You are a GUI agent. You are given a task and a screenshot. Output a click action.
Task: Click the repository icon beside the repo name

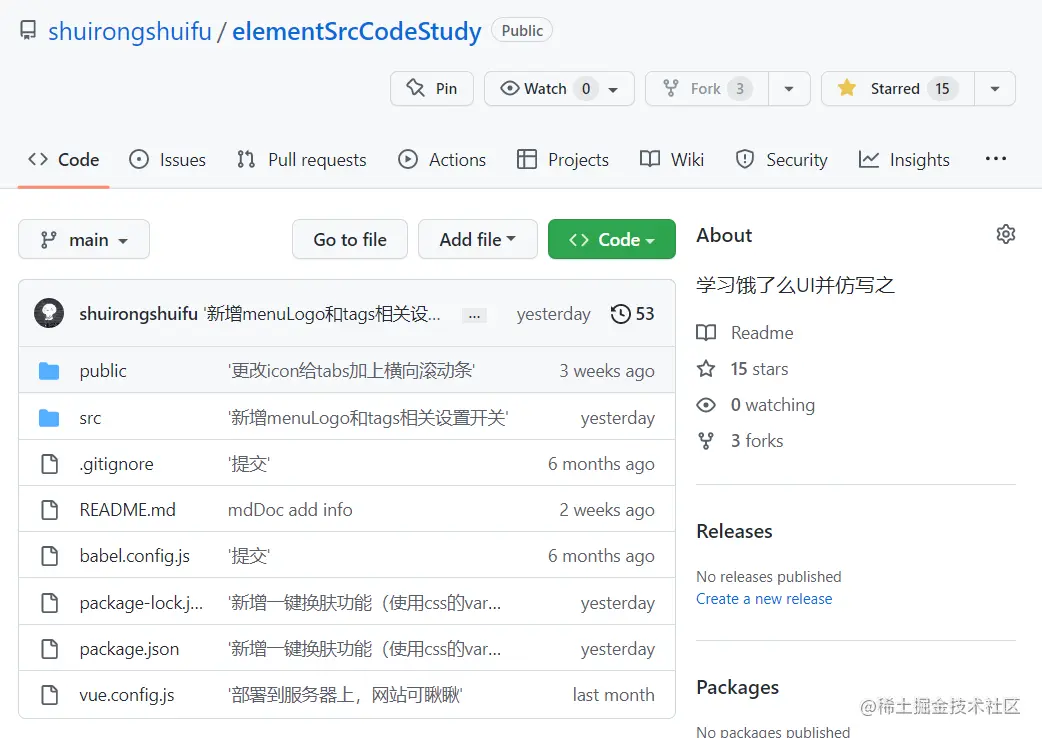pos(28,31)
